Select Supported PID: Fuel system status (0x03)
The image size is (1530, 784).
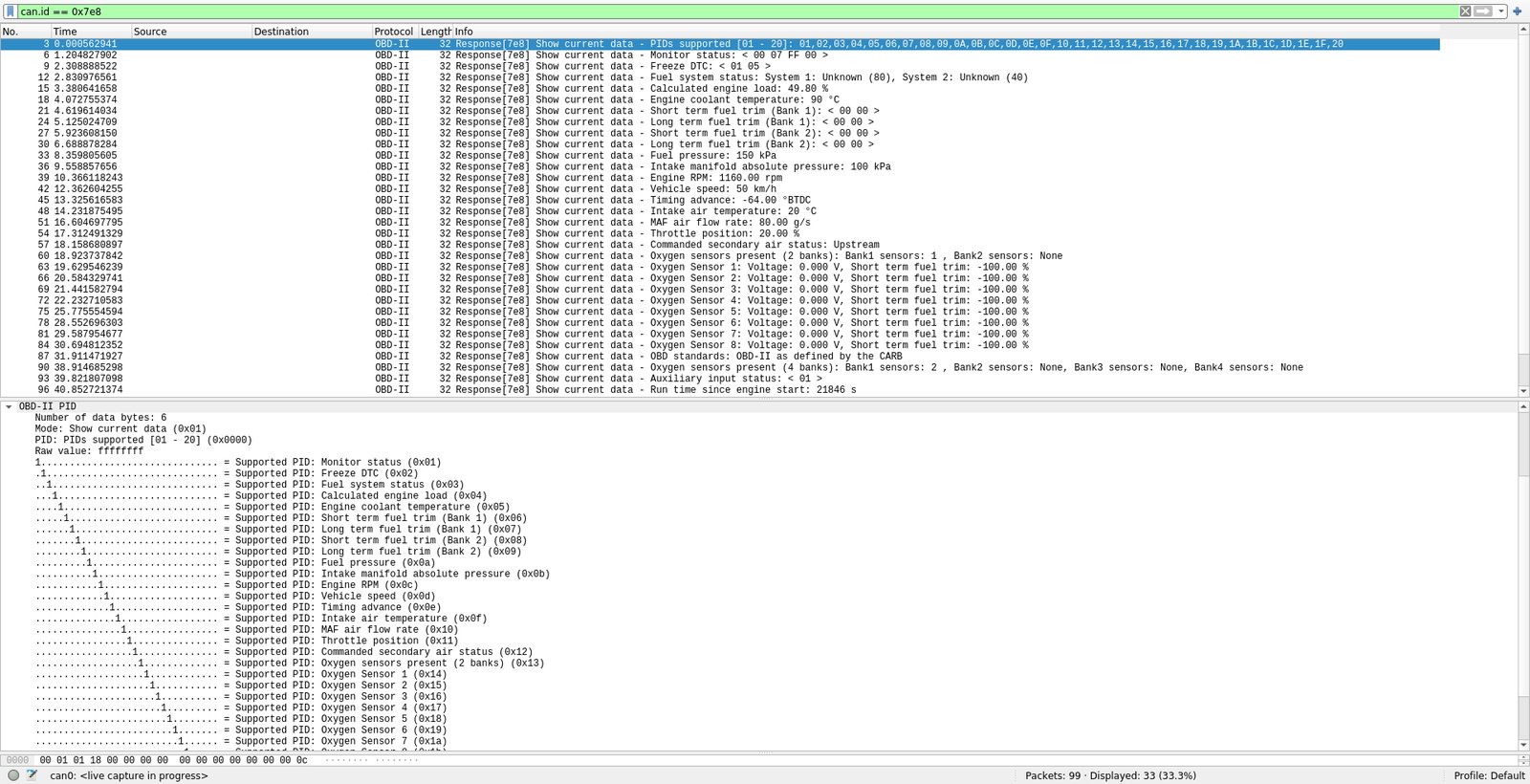pyautogui.click(x=250, y=485)
